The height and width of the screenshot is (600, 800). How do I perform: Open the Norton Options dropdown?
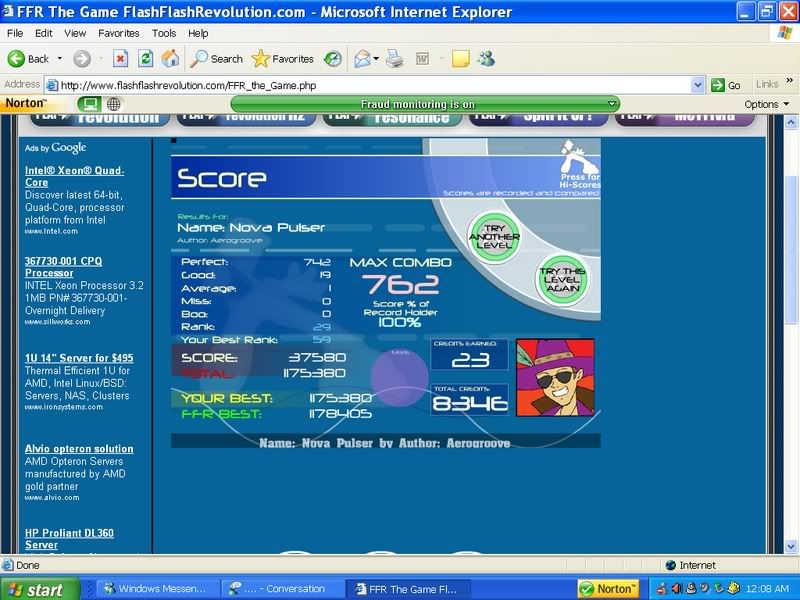(x=767, y=104)
